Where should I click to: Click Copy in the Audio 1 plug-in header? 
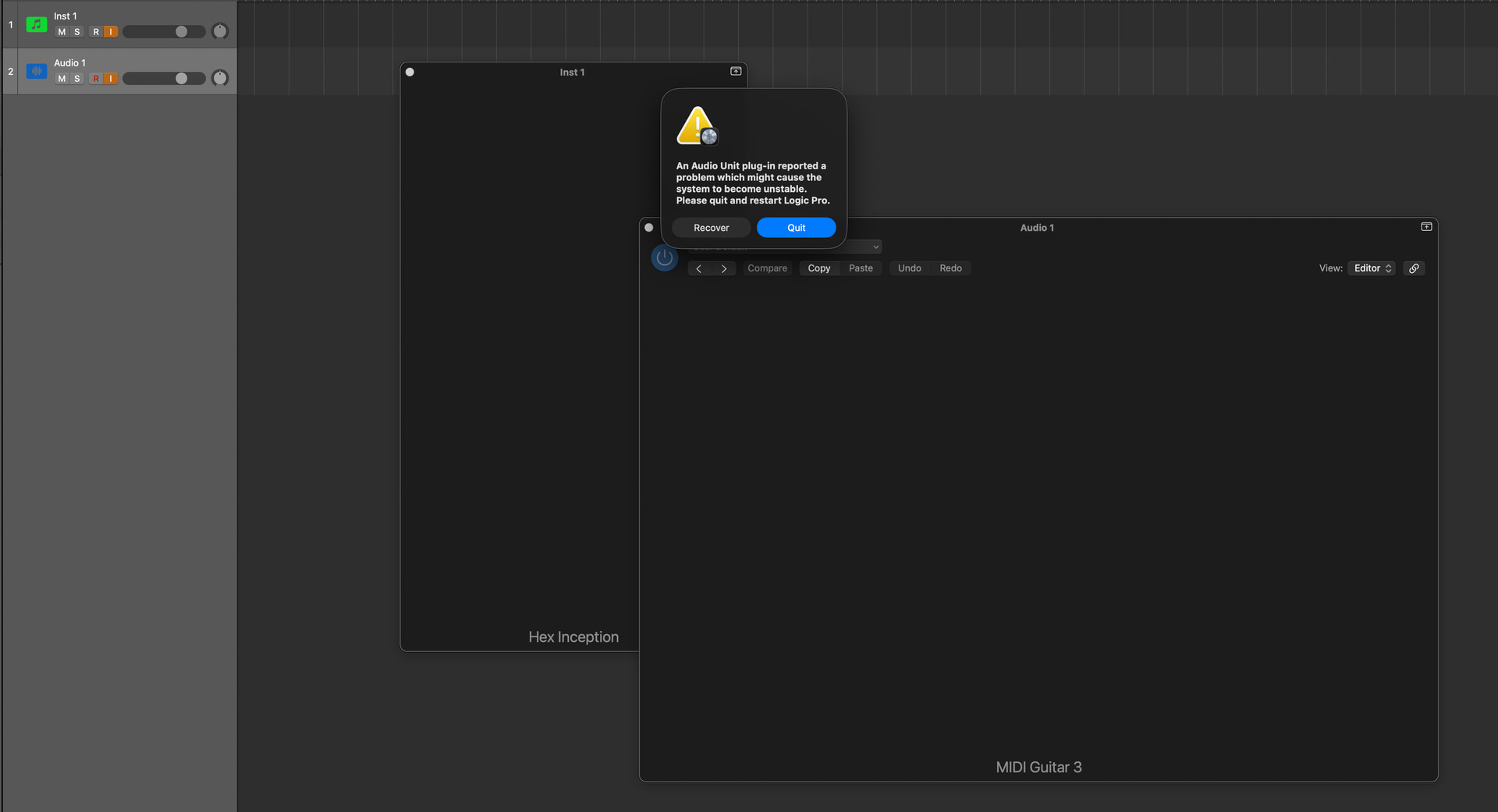[x=819, y=268]
